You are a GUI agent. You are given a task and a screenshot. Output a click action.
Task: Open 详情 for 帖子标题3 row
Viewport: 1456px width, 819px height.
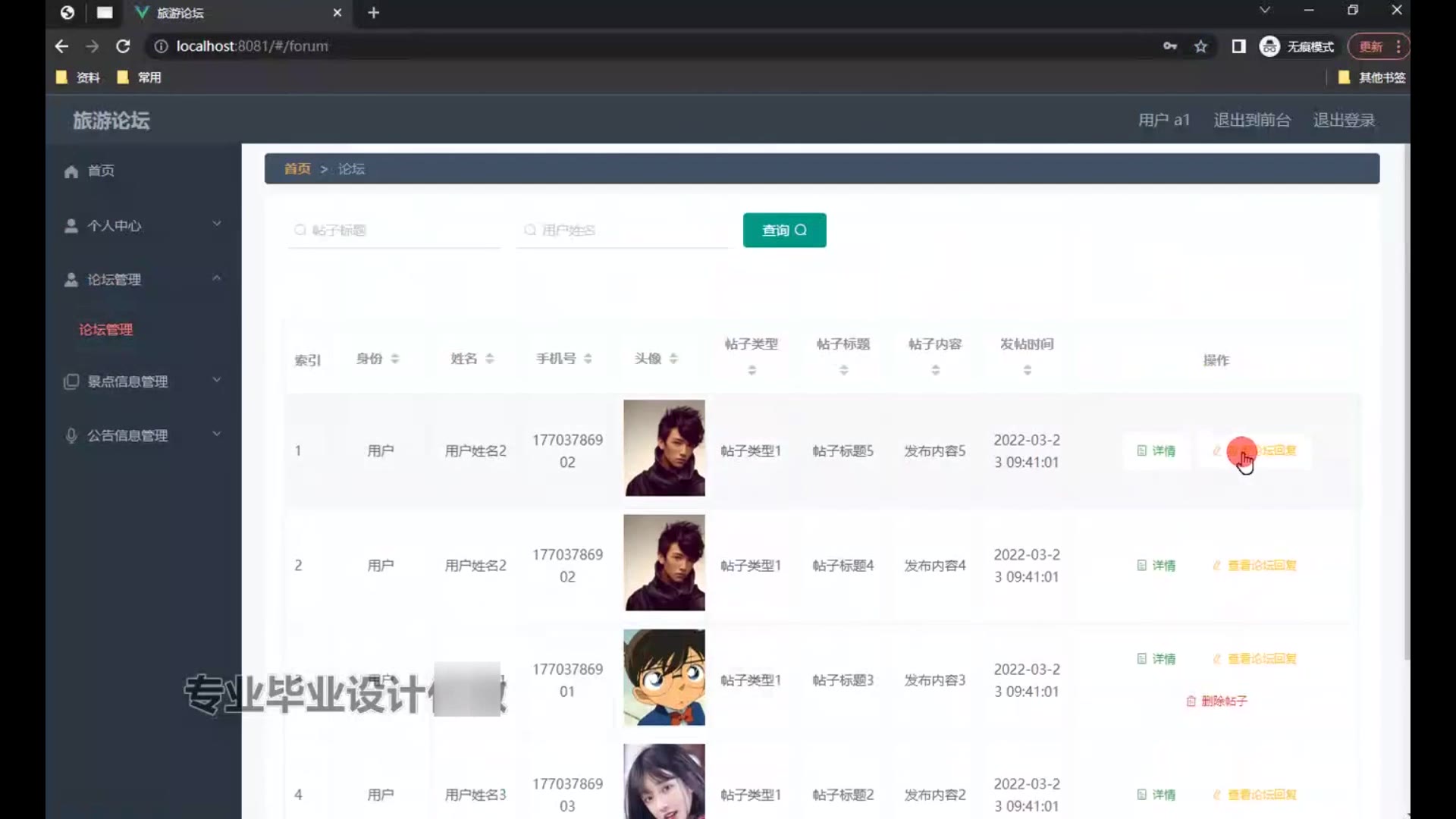(x=1156, y=658)
